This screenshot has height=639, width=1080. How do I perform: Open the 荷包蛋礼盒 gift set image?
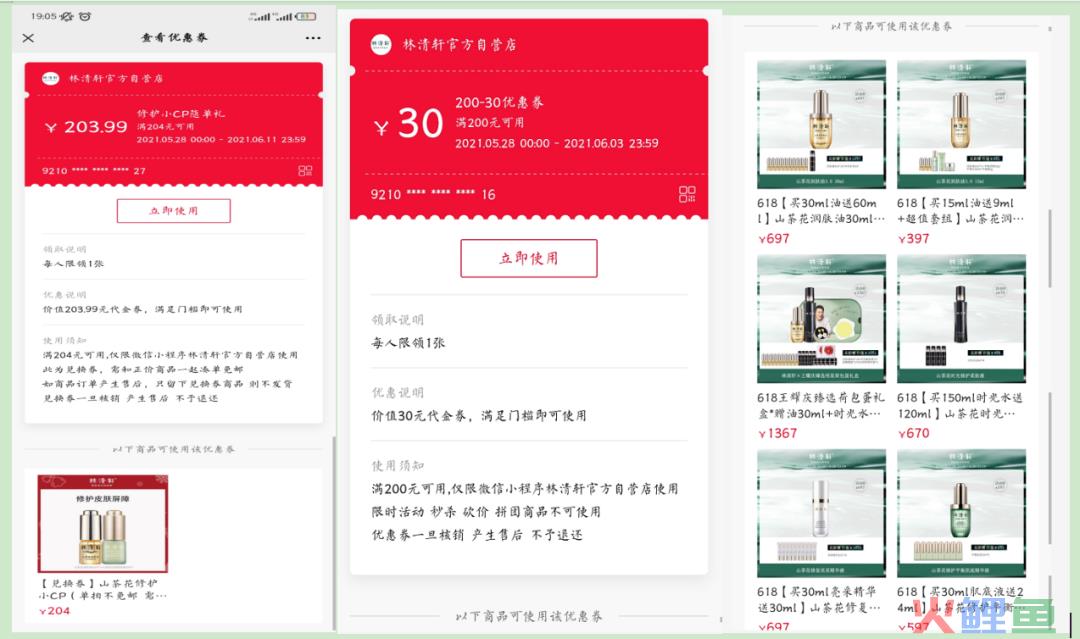pyautogui.click(x=821, y=319)
